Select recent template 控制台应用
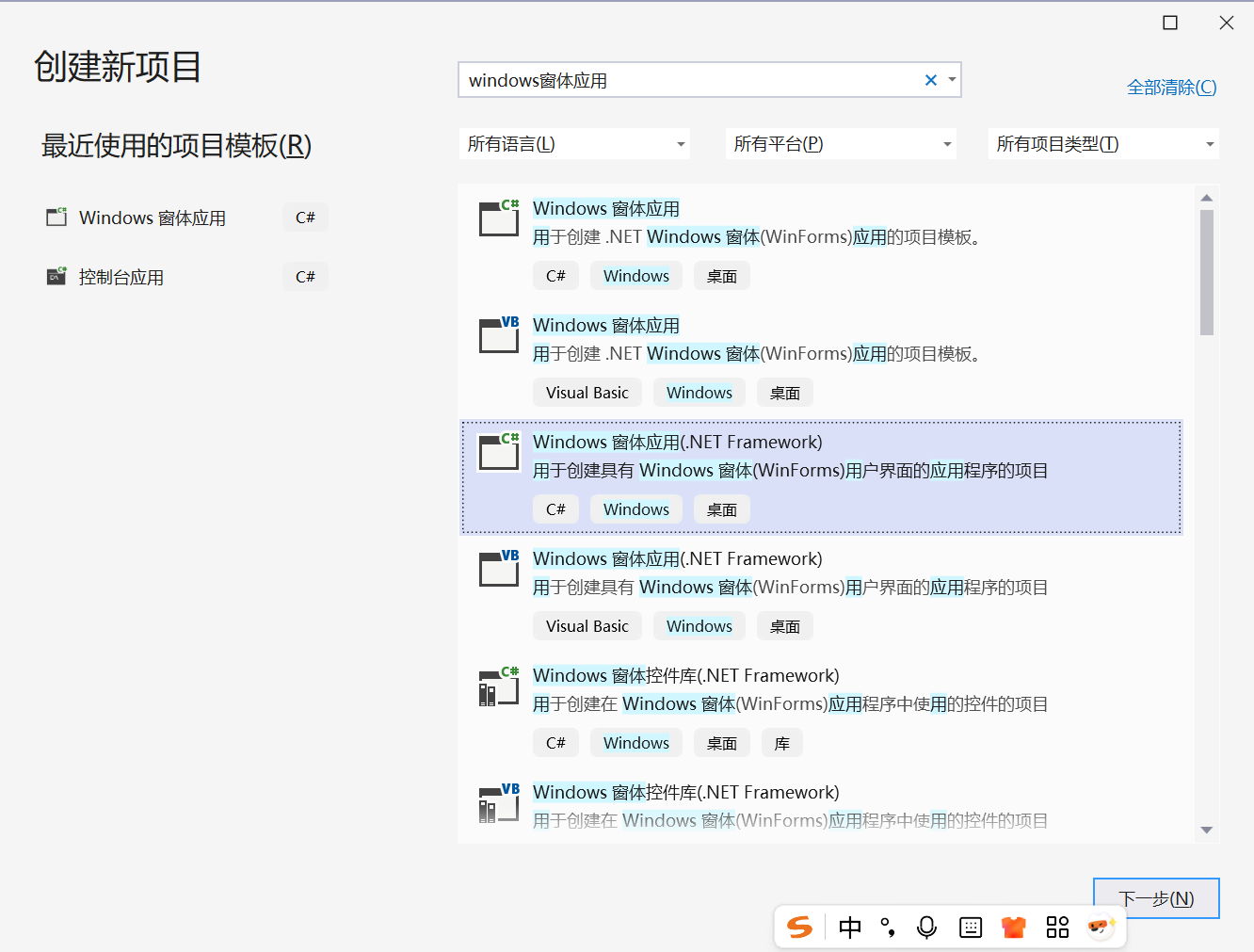Viewport: 1254px width, 952px height. pos(121,277)
